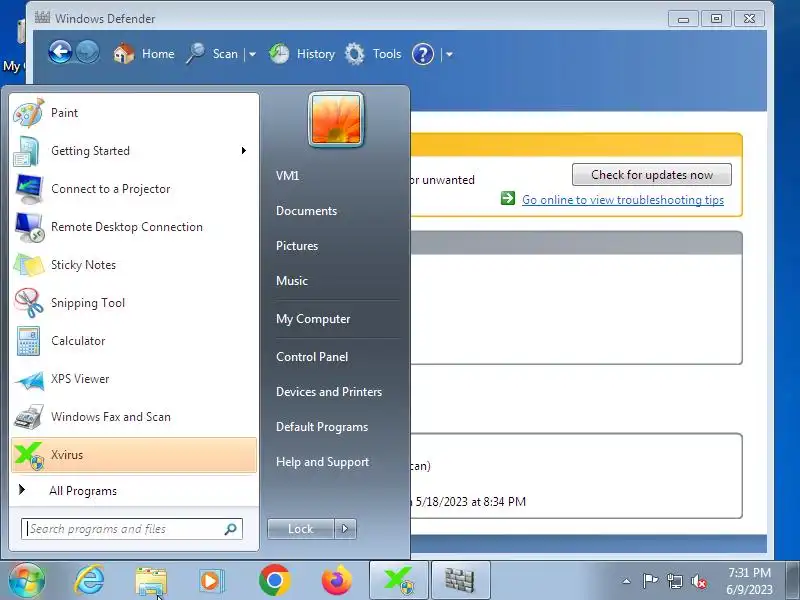The image size is (800, 600).
Task: Open Go online to view troubleshooting tips link
Action: pos(622,199)
